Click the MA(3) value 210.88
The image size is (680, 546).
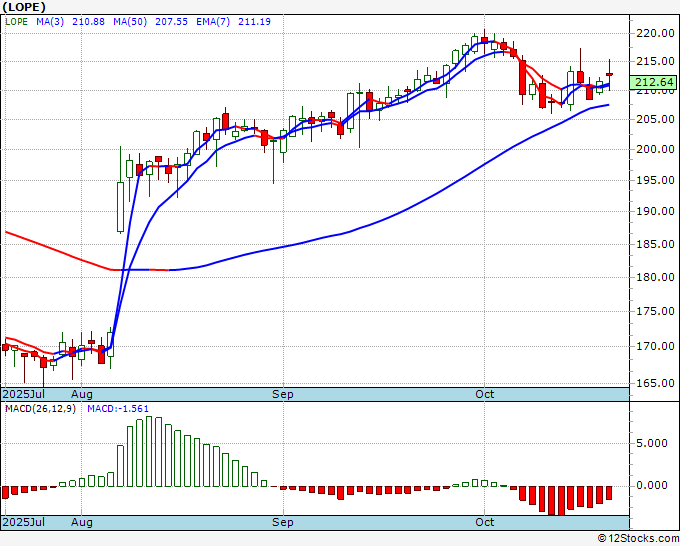click(88, 21)
